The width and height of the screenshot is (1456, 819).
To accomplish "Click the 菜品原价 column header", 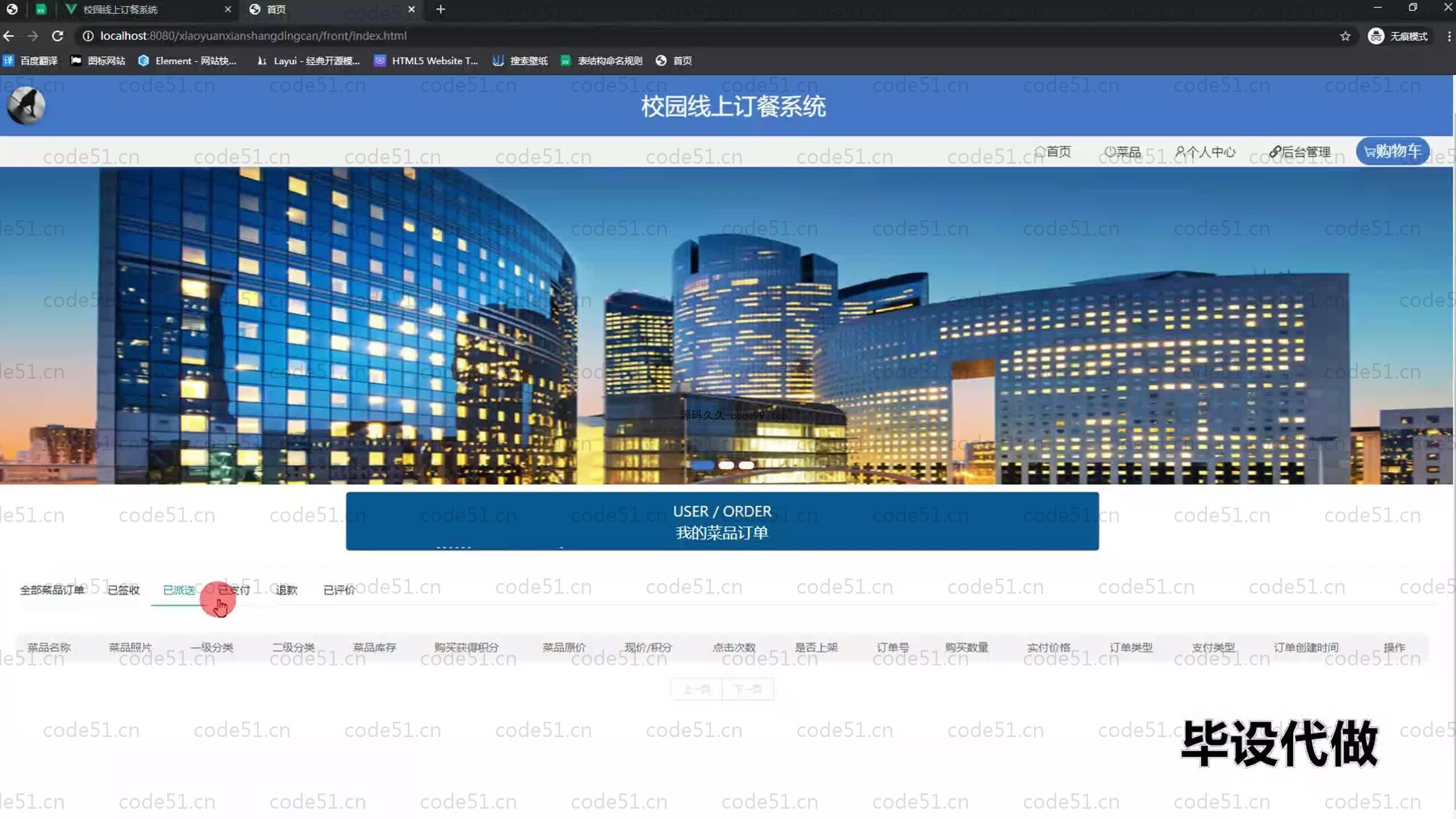I will click(x=564, y=647).
